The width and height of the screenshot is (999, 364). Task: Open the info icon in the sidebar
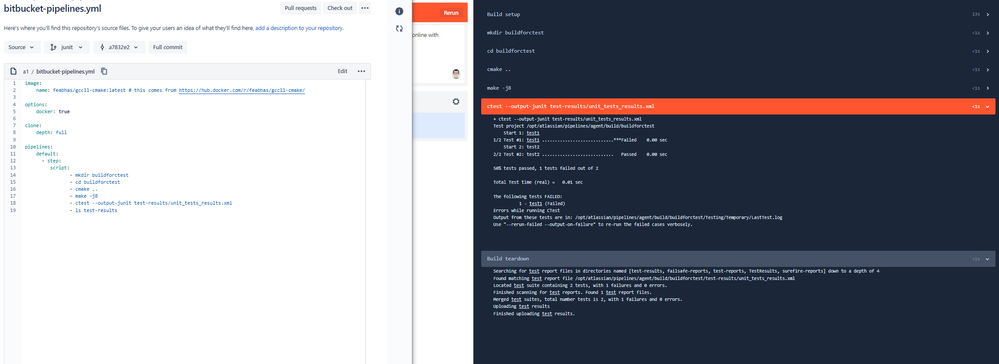coord(399,11)
